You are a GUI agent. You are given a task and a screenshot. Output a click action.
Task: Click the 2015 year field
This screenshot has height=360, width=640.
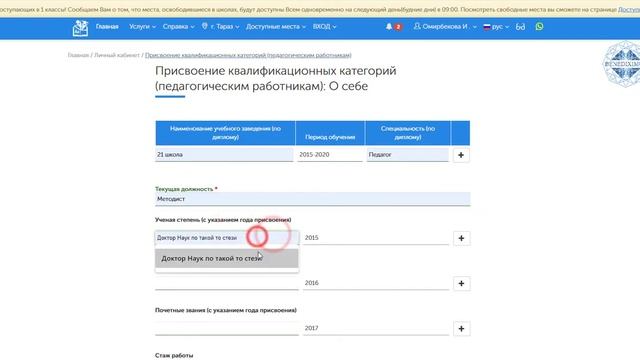pyautogui.click(x=376, y=238)
